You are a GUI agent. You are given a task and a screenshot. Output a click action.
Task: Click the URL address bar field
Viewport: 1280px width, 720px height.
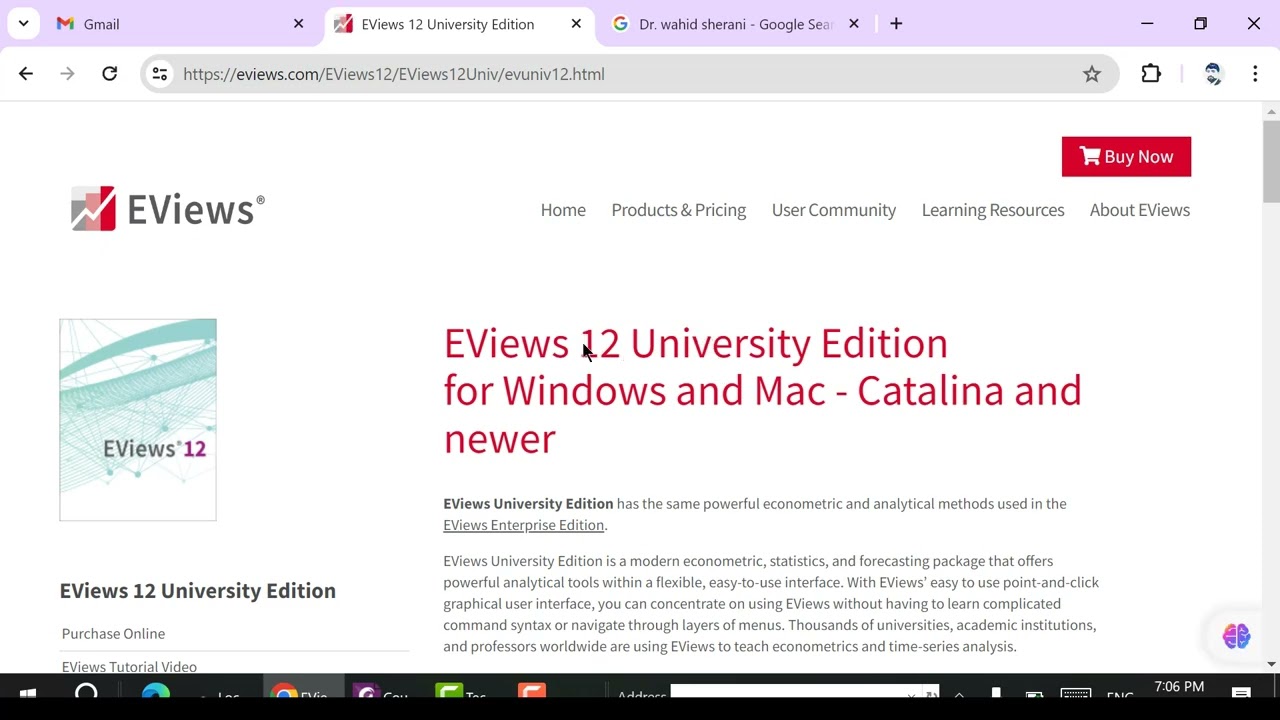[x=630, y=74]
